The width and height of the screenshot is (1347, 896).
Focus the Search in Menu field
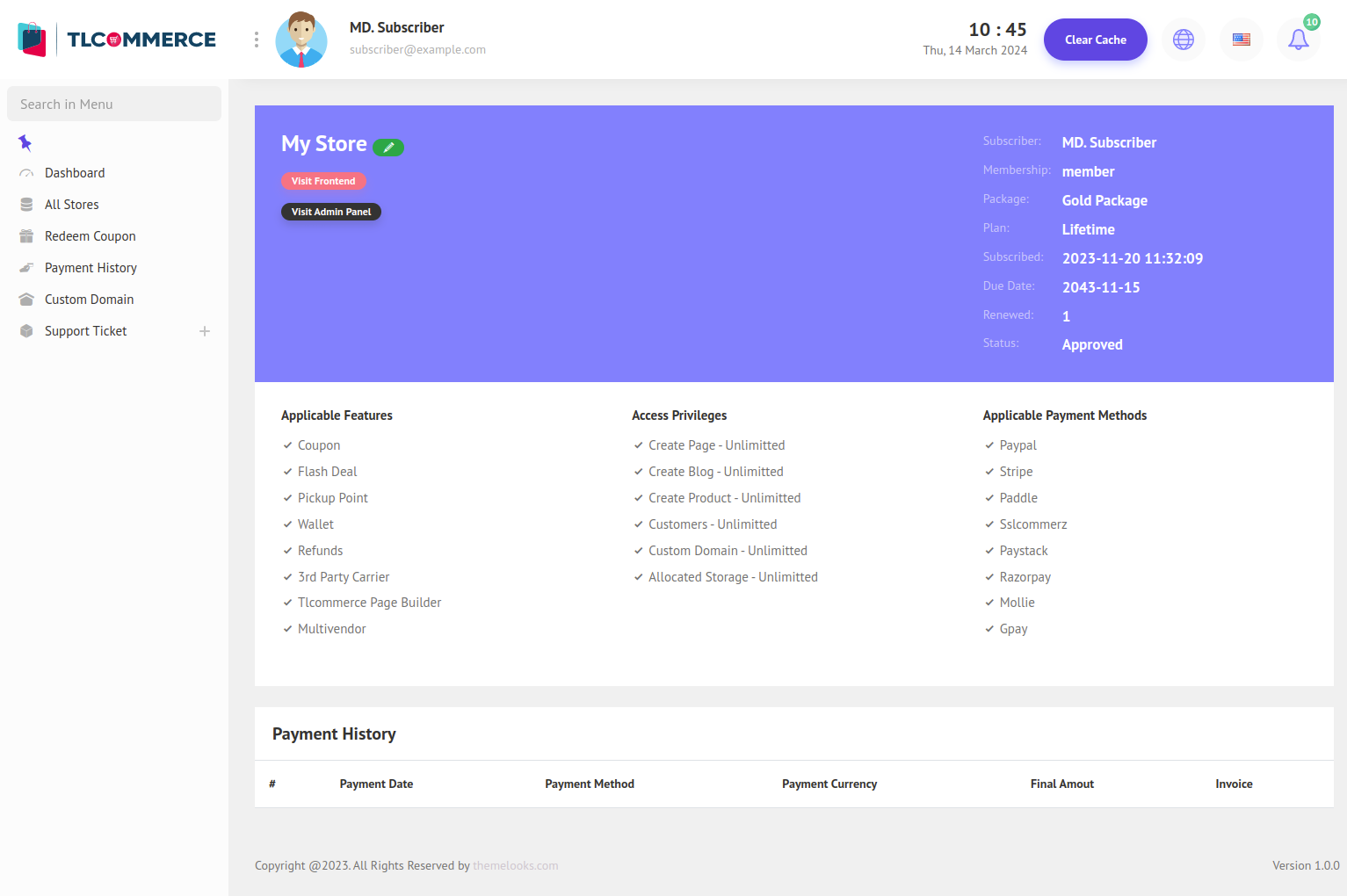pos(114,104)
